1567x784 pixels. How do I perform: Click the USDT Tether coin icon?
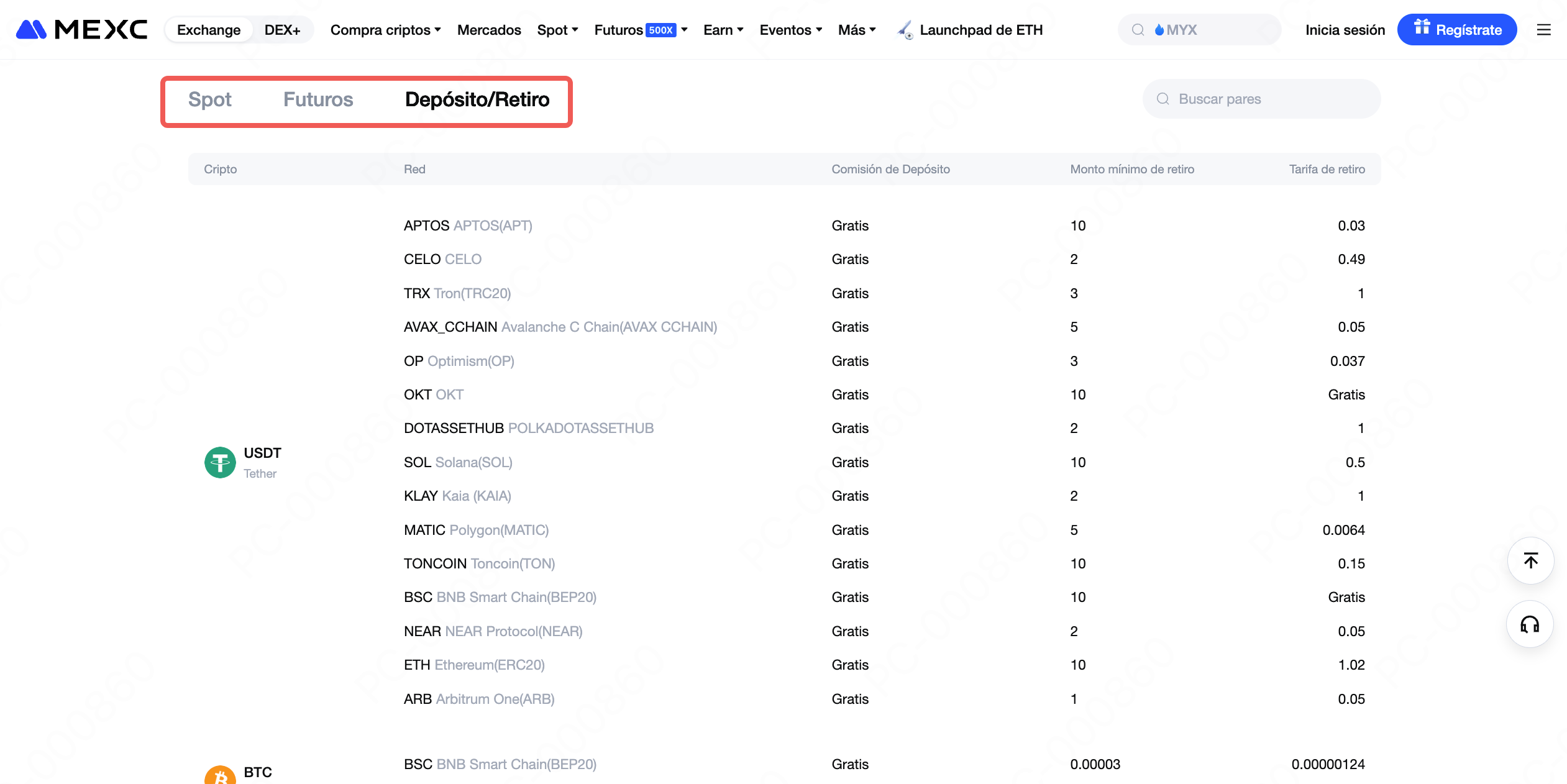(220, 462)
